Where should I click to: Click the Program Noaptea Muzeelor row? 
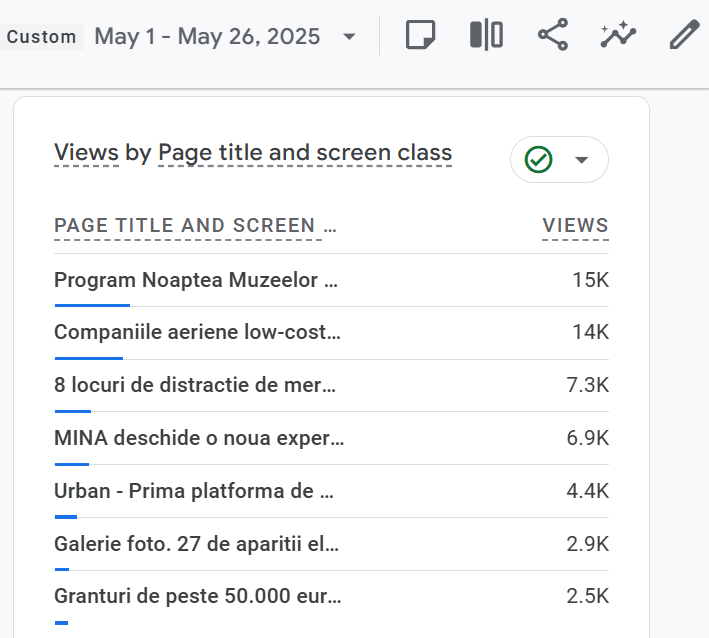point(331,280)
